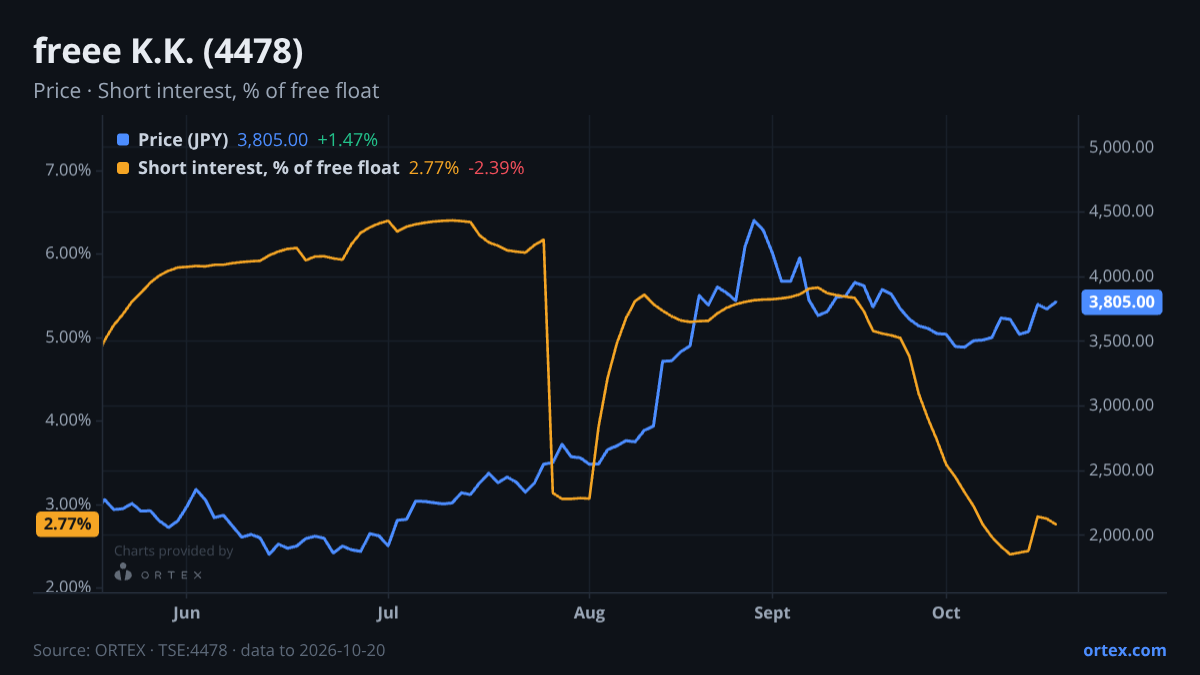Click the -2.39% short interest change
Viewport: 1200px width, 675px height.
pyautogui.click(x=496, y=168)
